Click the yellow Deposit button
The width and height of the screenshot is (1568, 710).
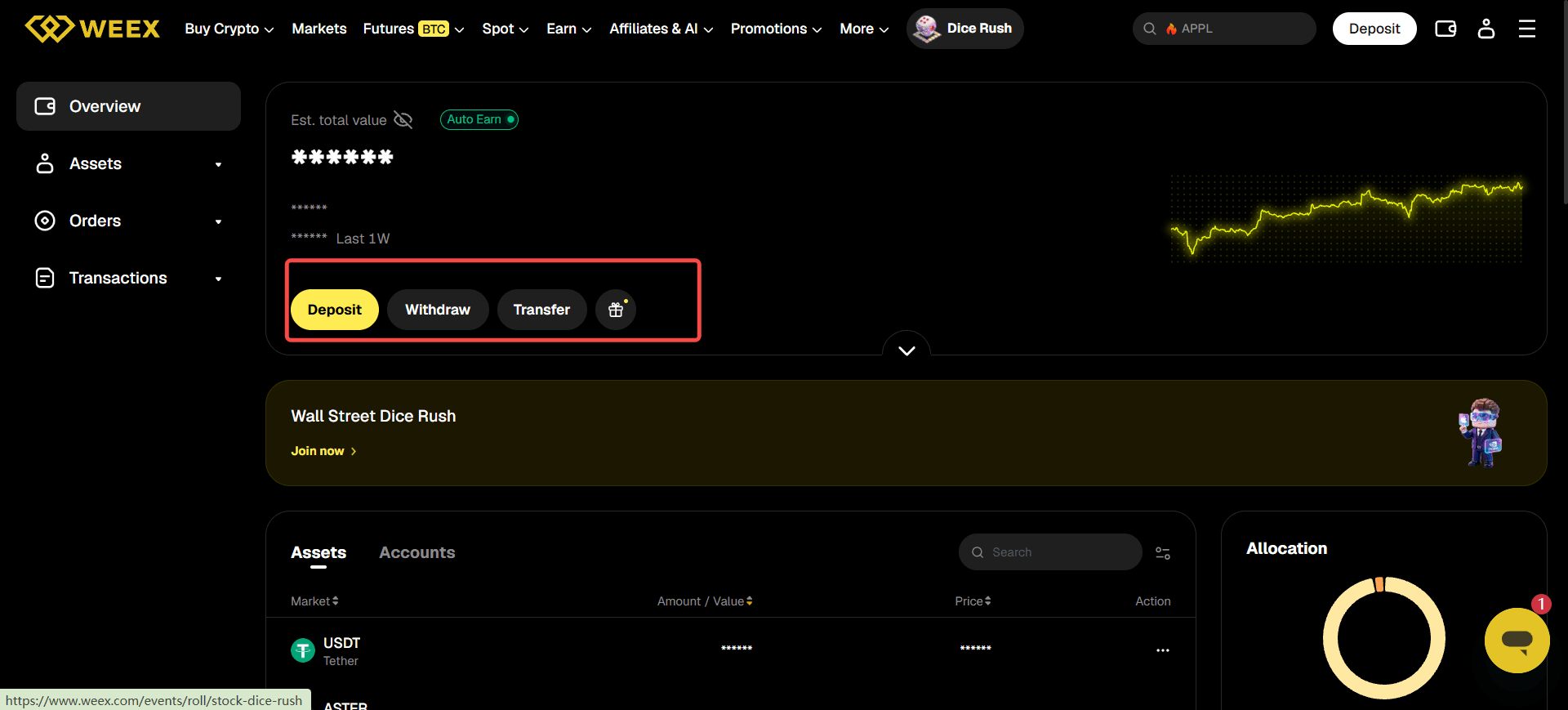pos(335,310)
